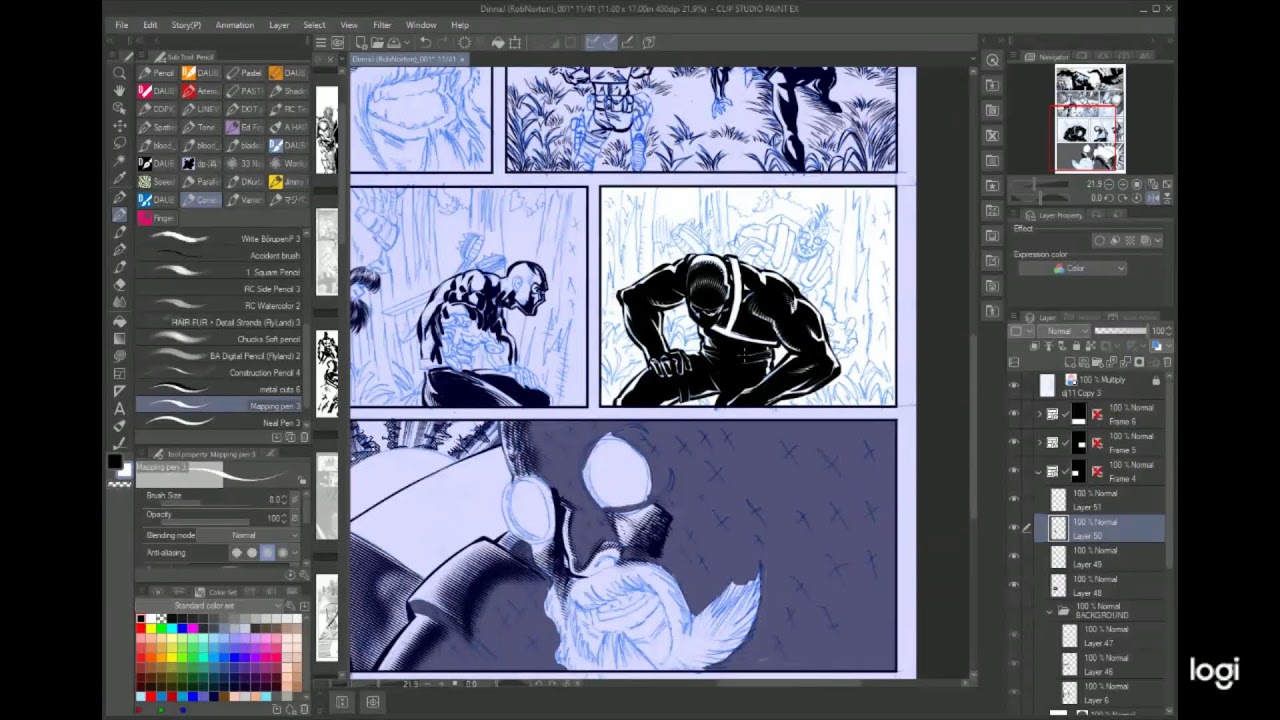Open the quick access magnifier icon
The width and height of the screenshot is (1280, 720).
coord(991,61)
